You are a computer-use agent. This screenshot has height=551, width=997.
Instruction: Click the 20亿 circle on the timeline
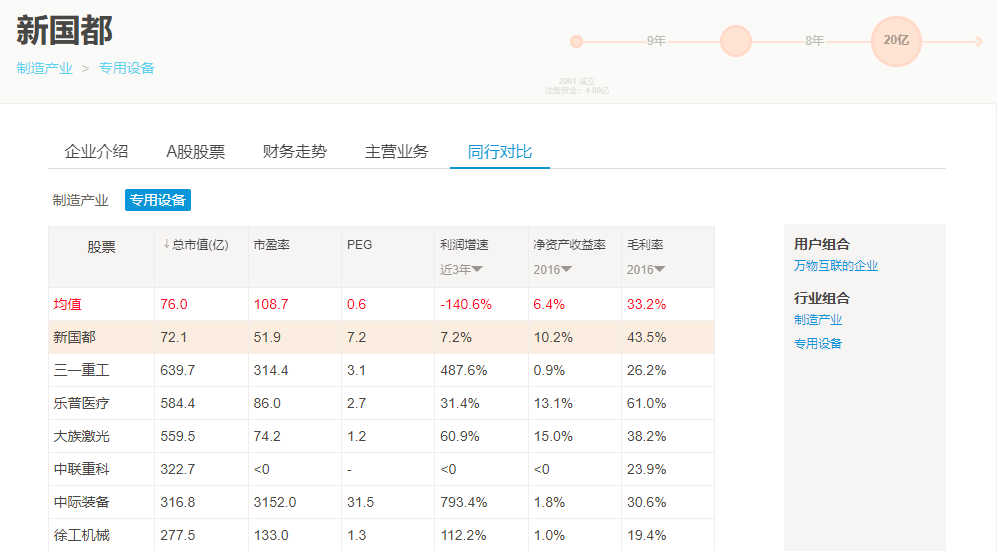pyautogui.click(x=895, y=41)
